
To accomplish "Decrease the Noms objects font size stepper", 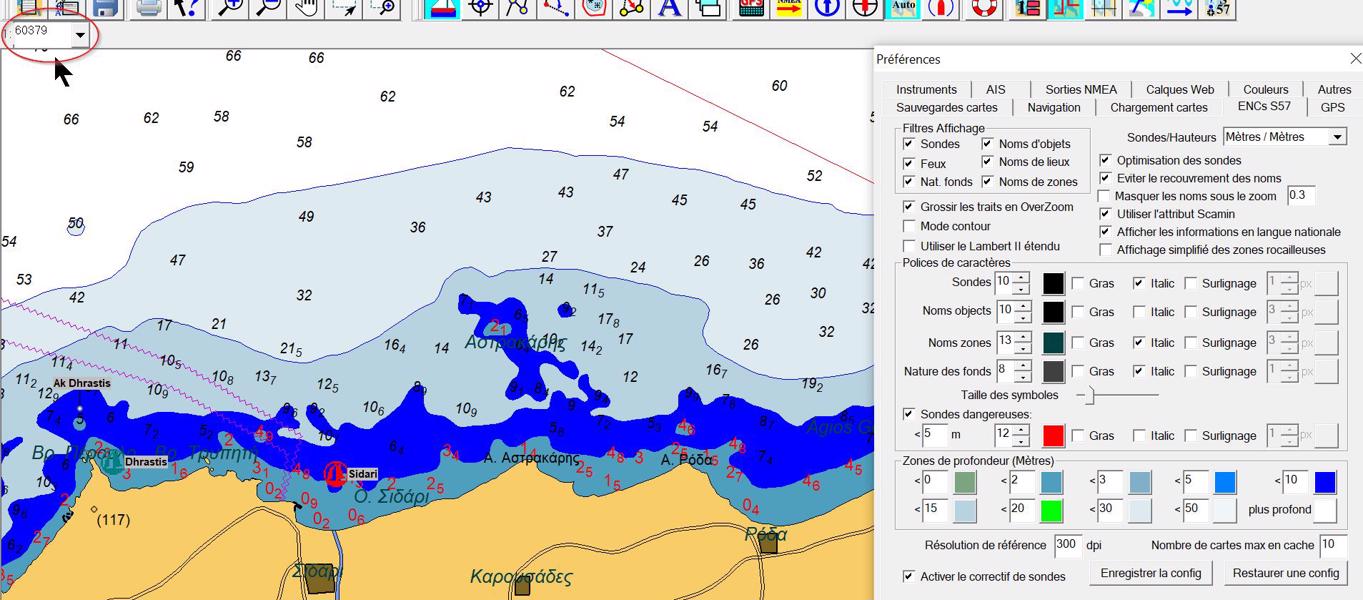I will click(1021, 317).
